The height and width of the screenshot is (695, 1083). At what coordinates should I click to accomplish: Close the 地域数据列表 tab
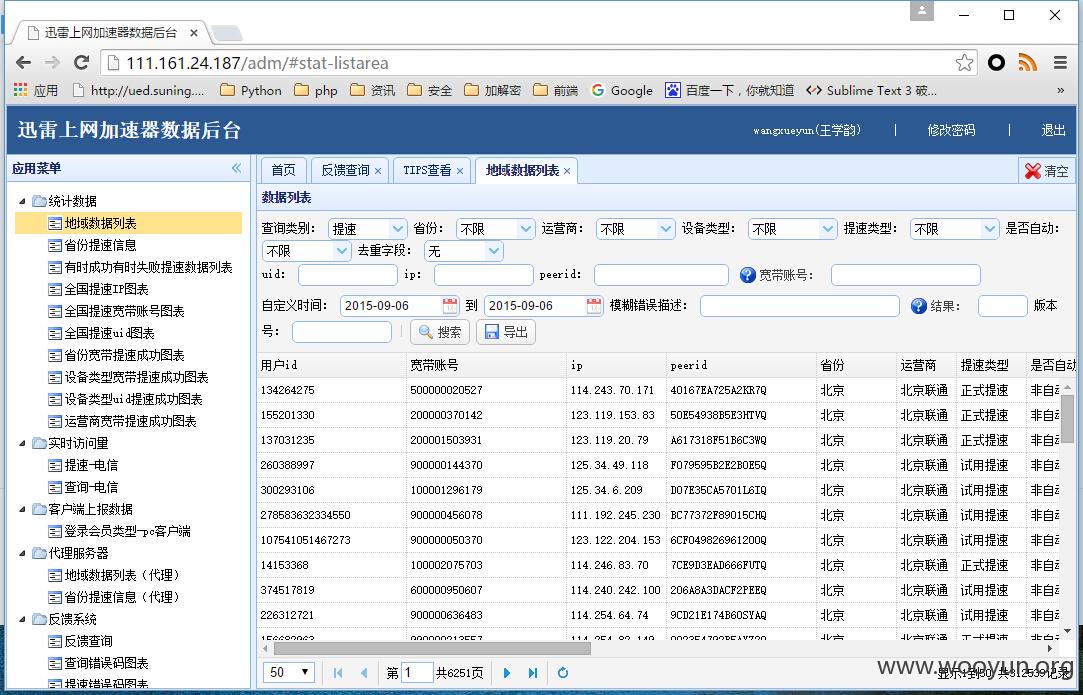pos(567,171)
